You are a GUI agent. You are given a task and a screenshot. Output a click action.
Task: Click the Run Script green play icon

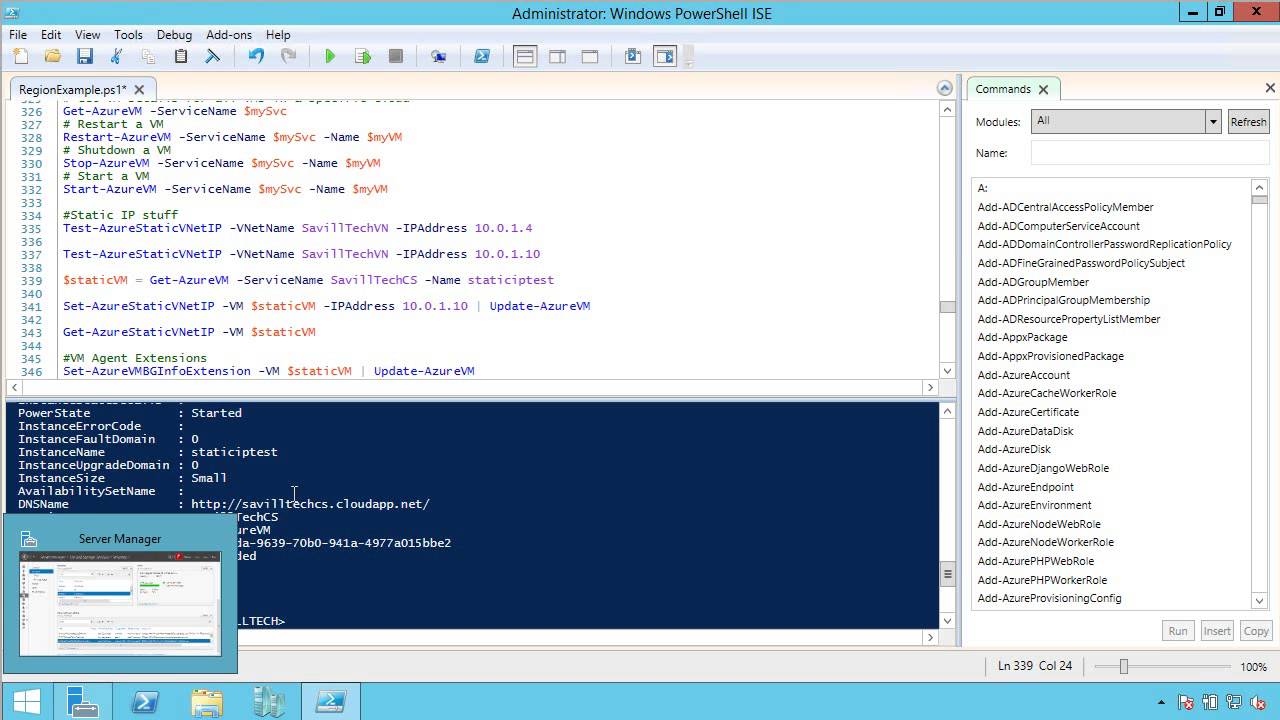(x=330, y=57)
